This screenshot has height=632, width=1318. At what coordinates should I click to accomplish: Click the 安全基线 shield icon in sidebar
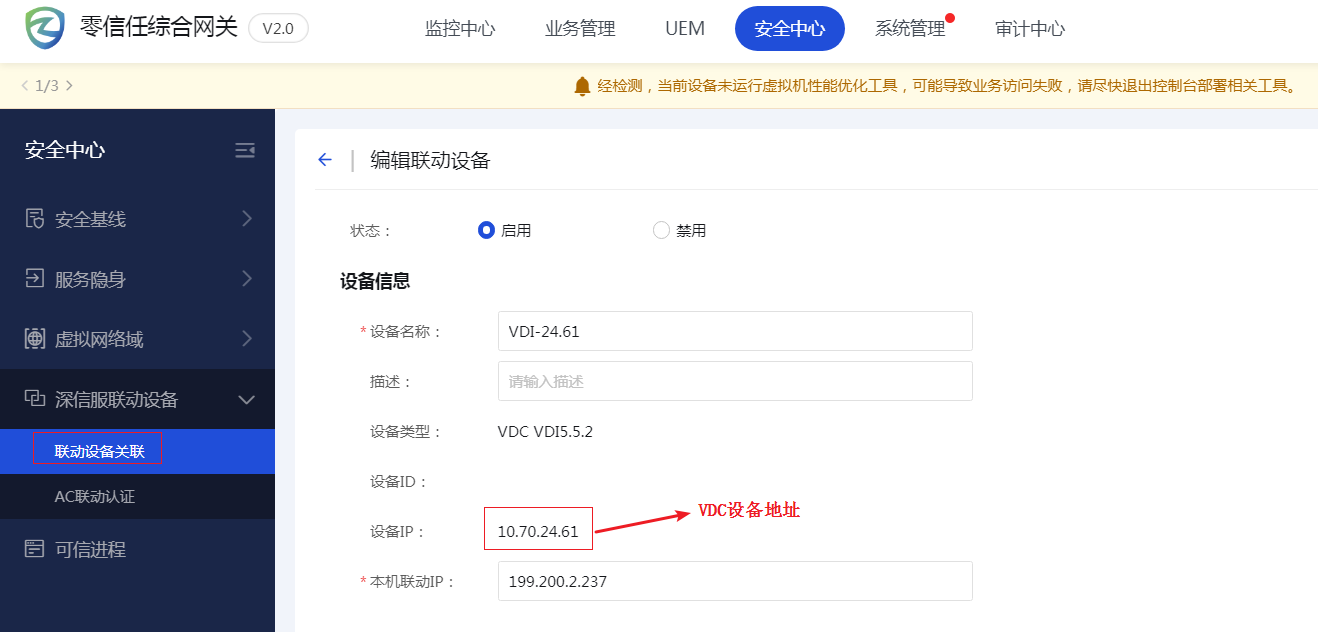click(x=35, y=219)
